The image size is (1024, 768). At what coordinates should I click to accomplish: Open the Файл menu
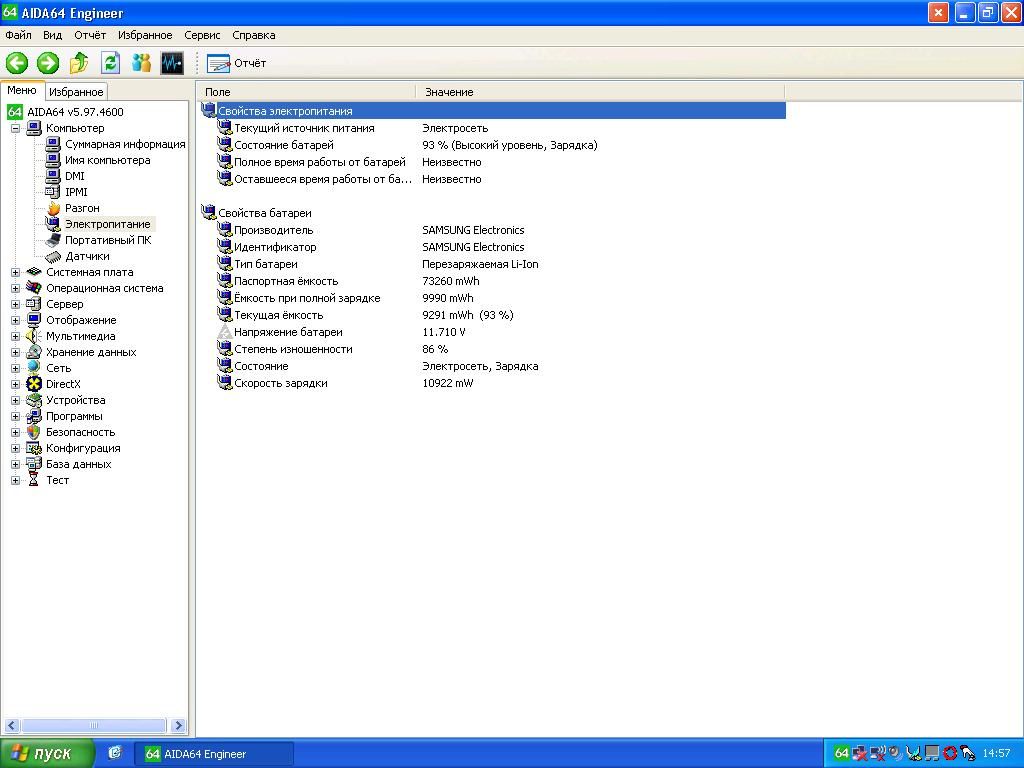(18, 35)
